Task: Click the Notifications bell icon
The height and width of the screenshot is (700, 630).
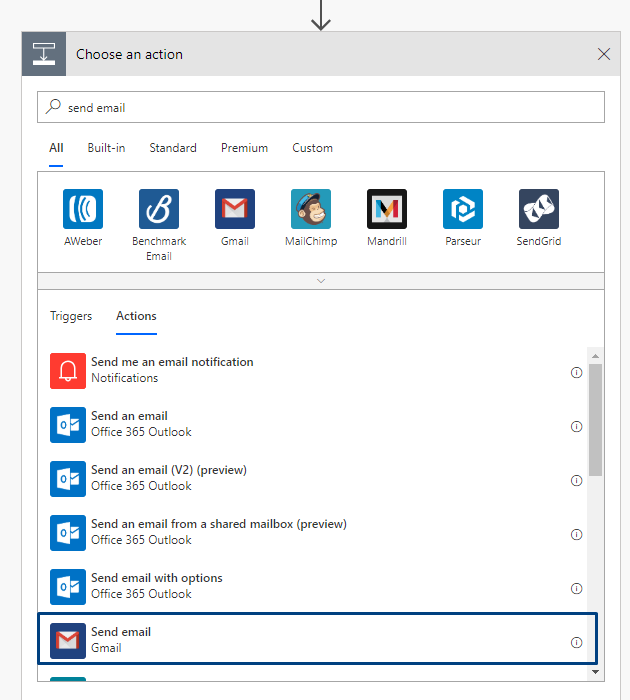Action: pos(68,371)
